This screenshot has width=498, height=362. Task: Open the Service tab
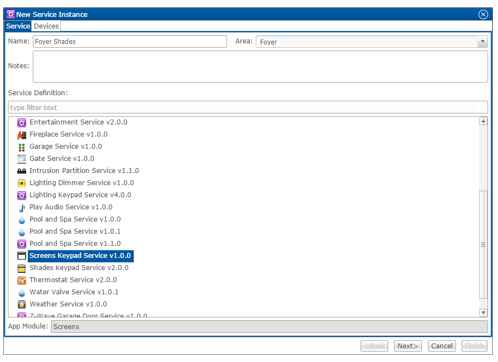(18, 26)
